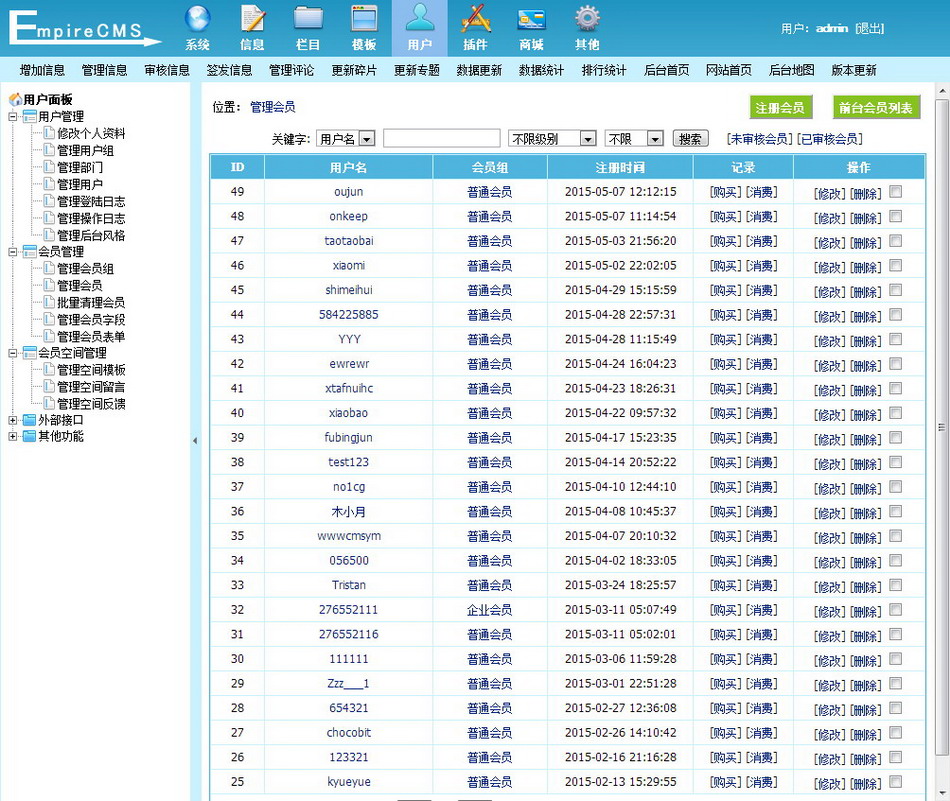Open 审核信息 in the submenu bar
950x801 pixels.
(x=167, y=70)
